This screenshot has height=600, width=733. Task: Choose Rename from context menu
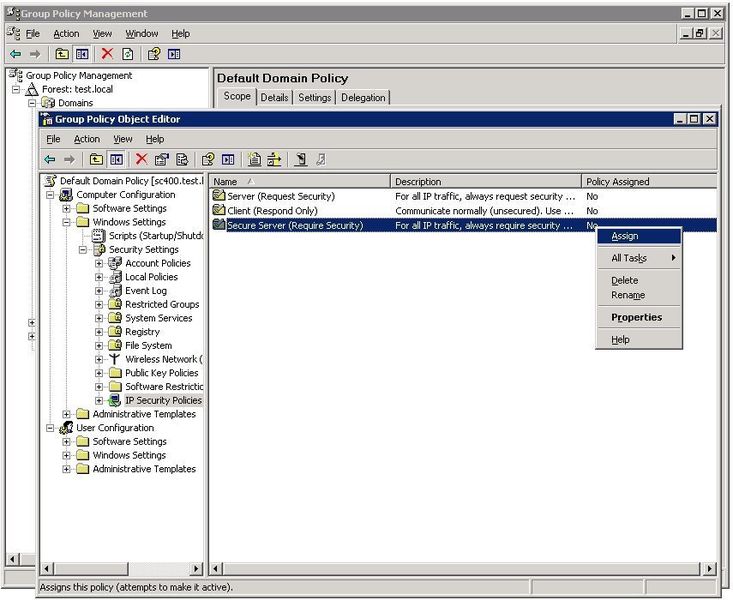coord(639,295)
